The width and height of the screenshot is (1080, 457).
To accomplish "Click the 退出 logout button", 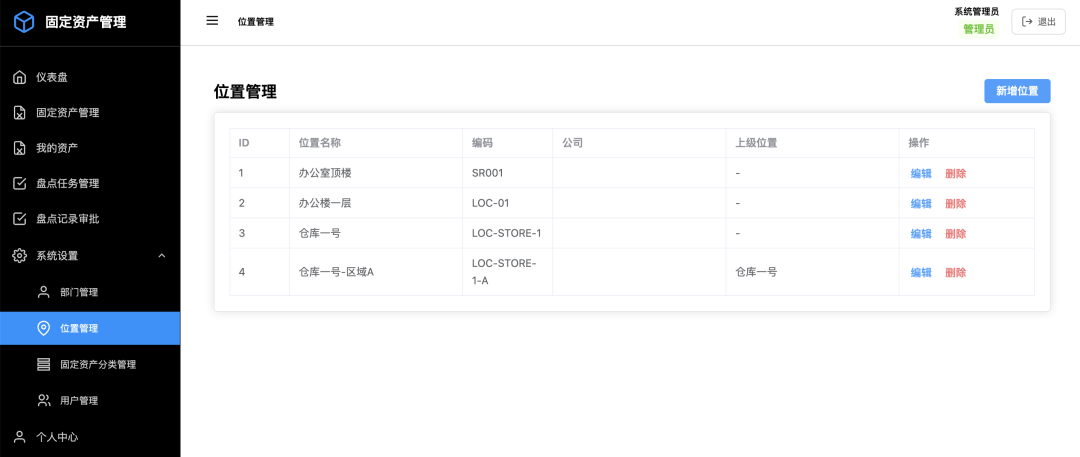I will pyautogui.click(x=1038, y=21).
